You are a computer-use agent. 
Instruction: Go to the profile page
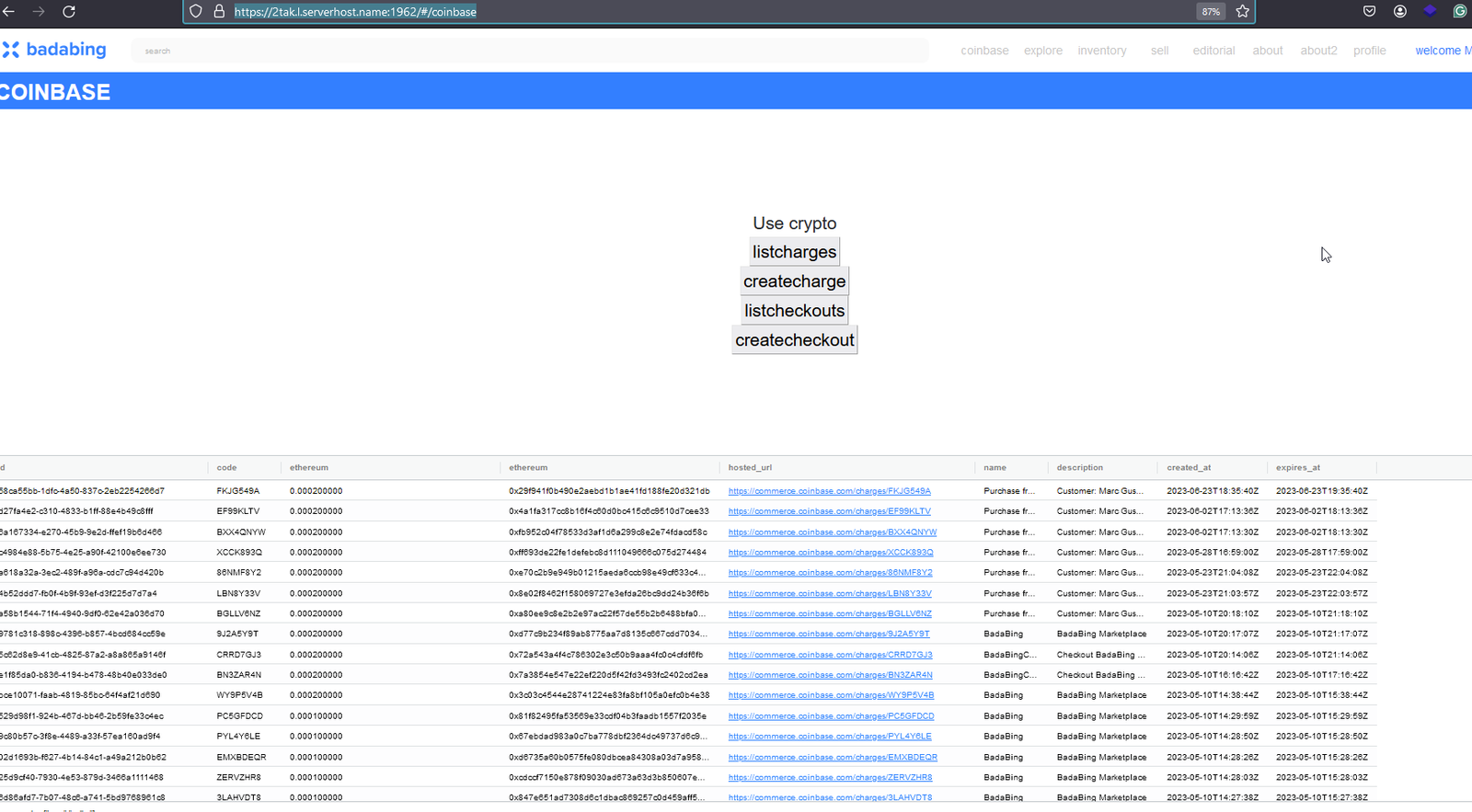click(1369, 51)
